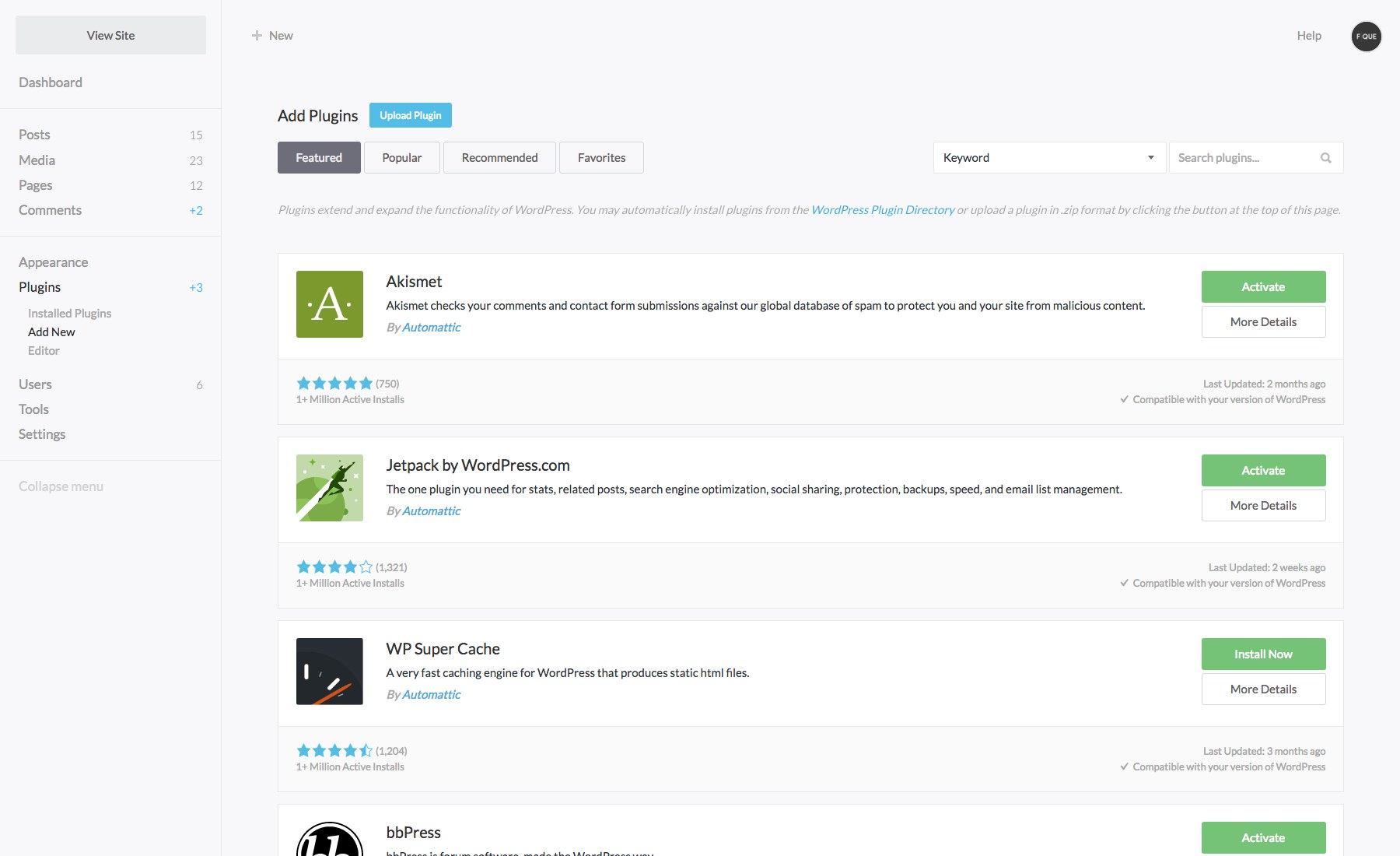1400x856 pixels.
Task: View More Details for WP Super Cache
Action: pos(1263,689)
